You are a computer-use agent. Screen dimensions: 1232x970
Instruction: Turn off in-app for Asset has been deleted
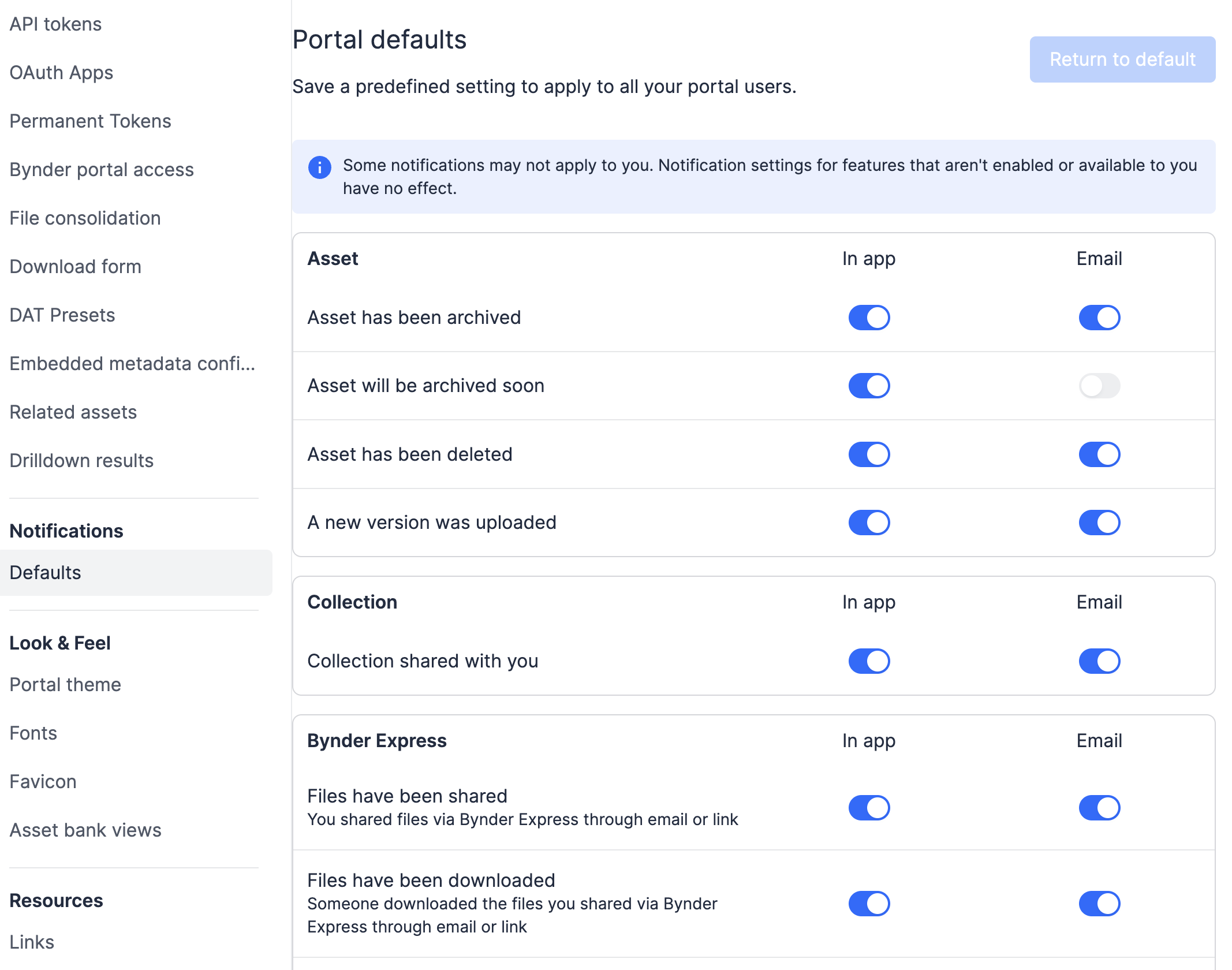(x=869, y=454)
